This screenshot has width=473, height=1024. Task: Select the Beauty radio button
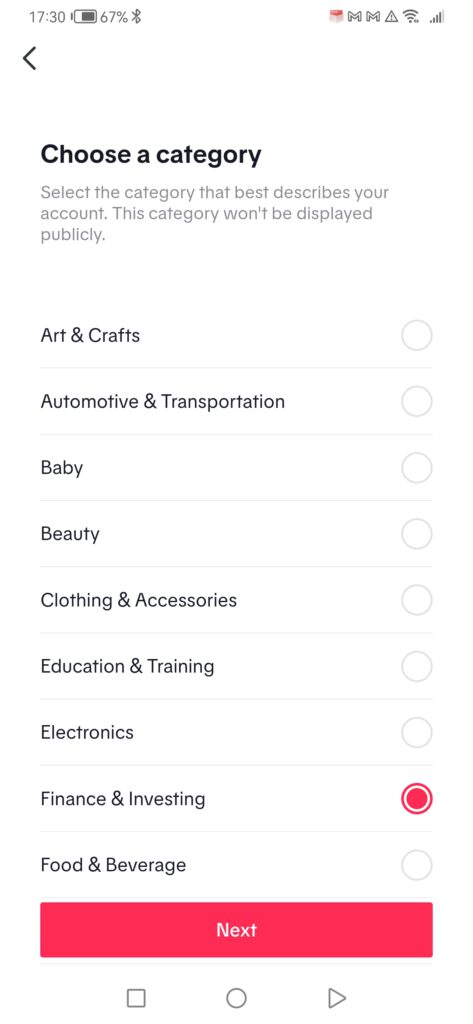tap(417, 534)
